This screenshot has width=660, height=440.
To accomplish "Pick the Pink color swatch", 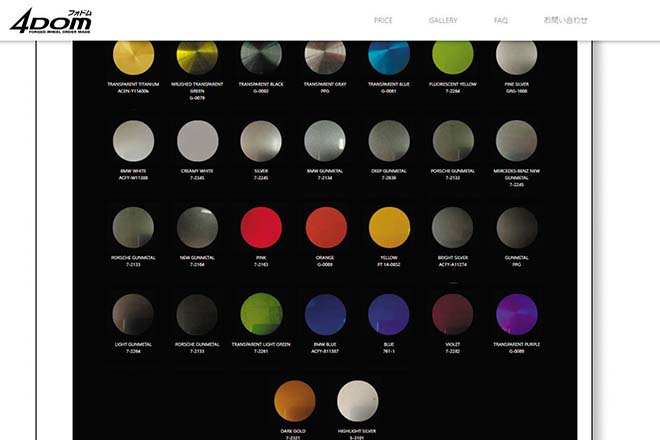I will point(261,228).
